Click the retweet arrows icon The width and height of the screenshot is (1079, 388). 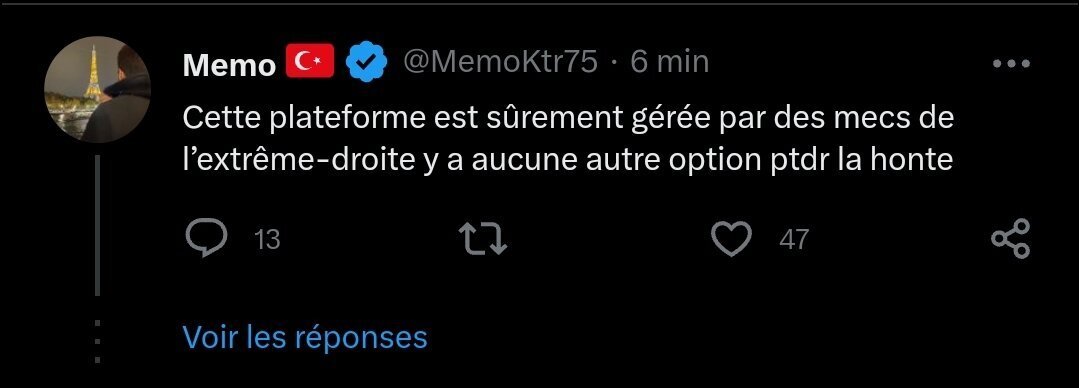(483, 239)
